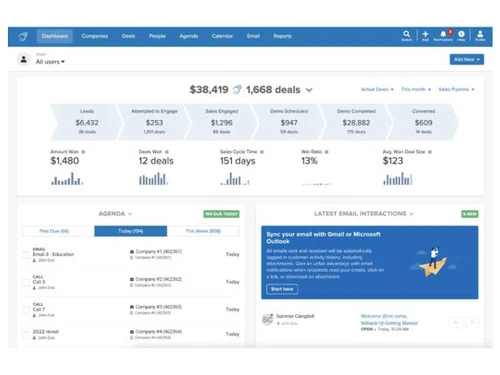This screenshot has height=375, width=500.
Task: Expand the 1,668 deals chevron
Action: click(x=309, y=90)
